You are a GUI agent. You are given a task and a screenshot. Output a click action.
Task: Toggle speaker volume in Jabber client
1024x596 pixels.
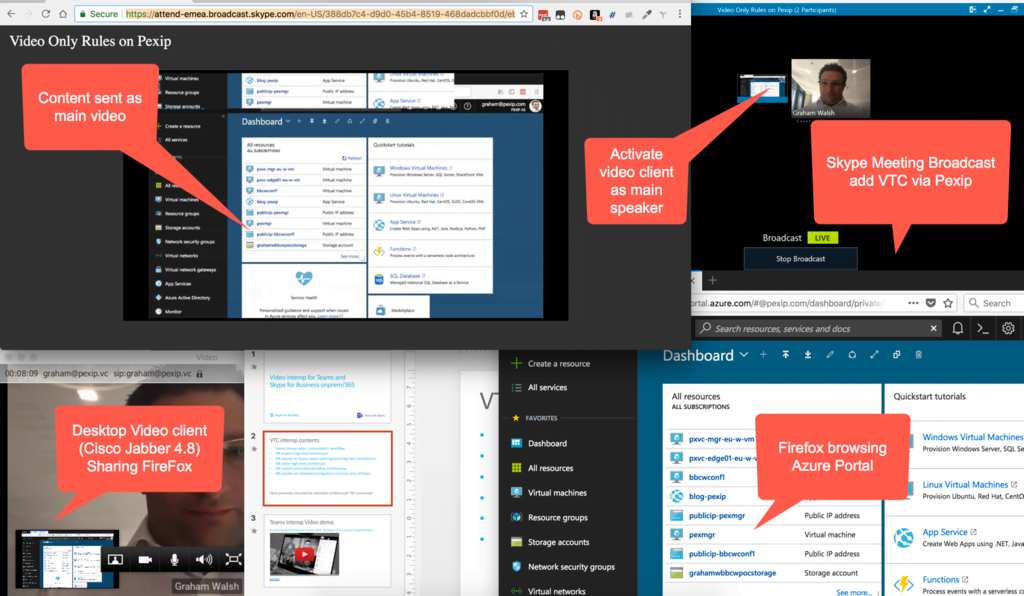pyautogui.click(x=204, y=559)
